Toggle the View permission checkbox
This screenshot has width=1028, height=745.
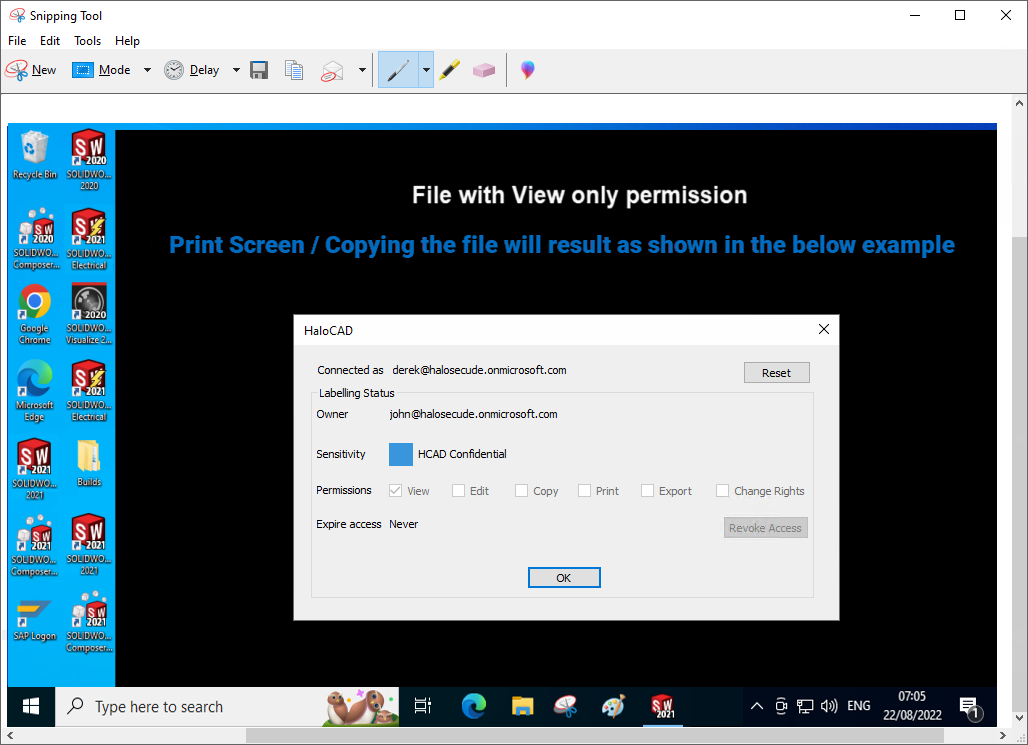point(395,491)
